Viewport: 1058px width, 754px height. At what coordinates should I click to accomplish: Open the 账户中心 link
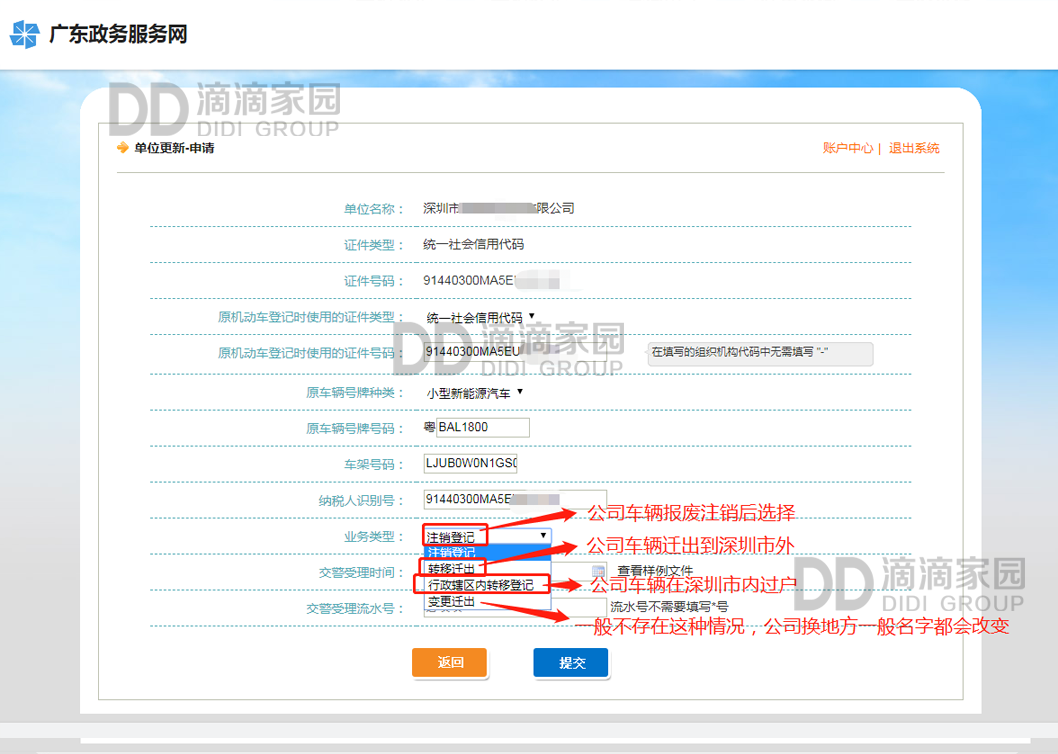tap(847, 148)
